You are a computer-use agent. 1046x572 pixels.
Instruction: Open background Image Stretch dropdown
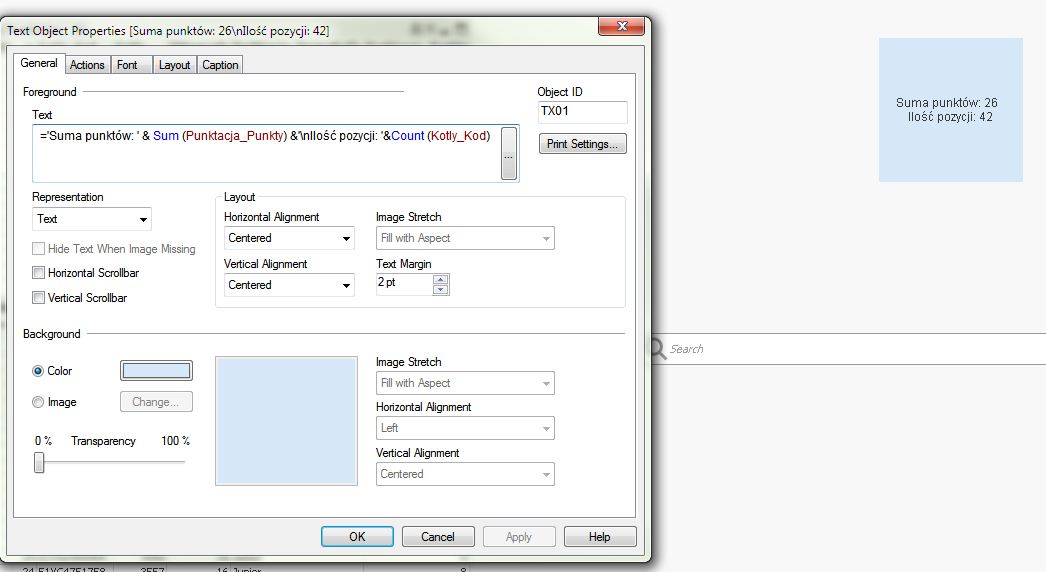click(x=465, y=383)
